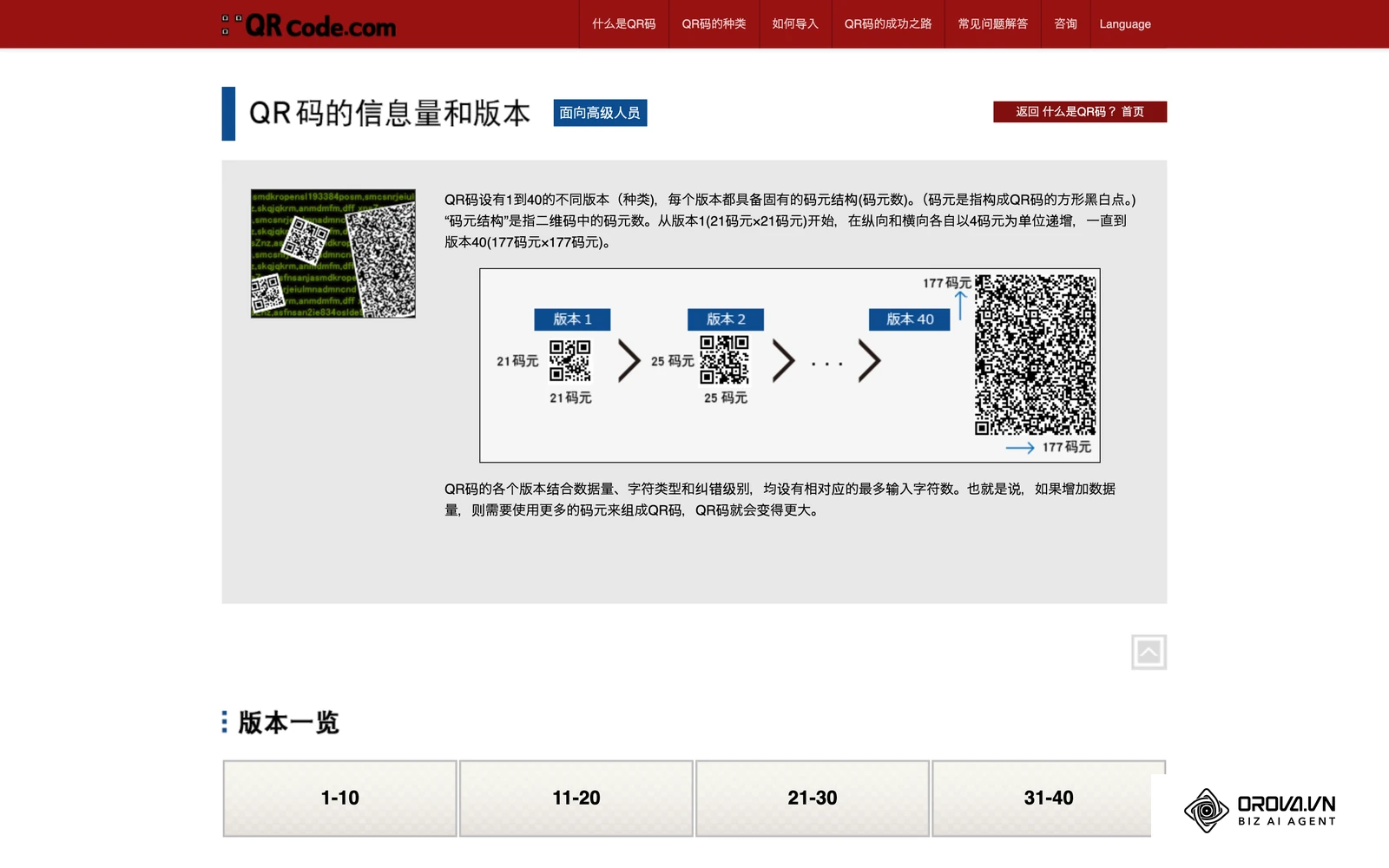Open the 常见问题解答 menu item
Viewport: 1389px width, 868px height.
pyautogui.click(x=992, y=24)
